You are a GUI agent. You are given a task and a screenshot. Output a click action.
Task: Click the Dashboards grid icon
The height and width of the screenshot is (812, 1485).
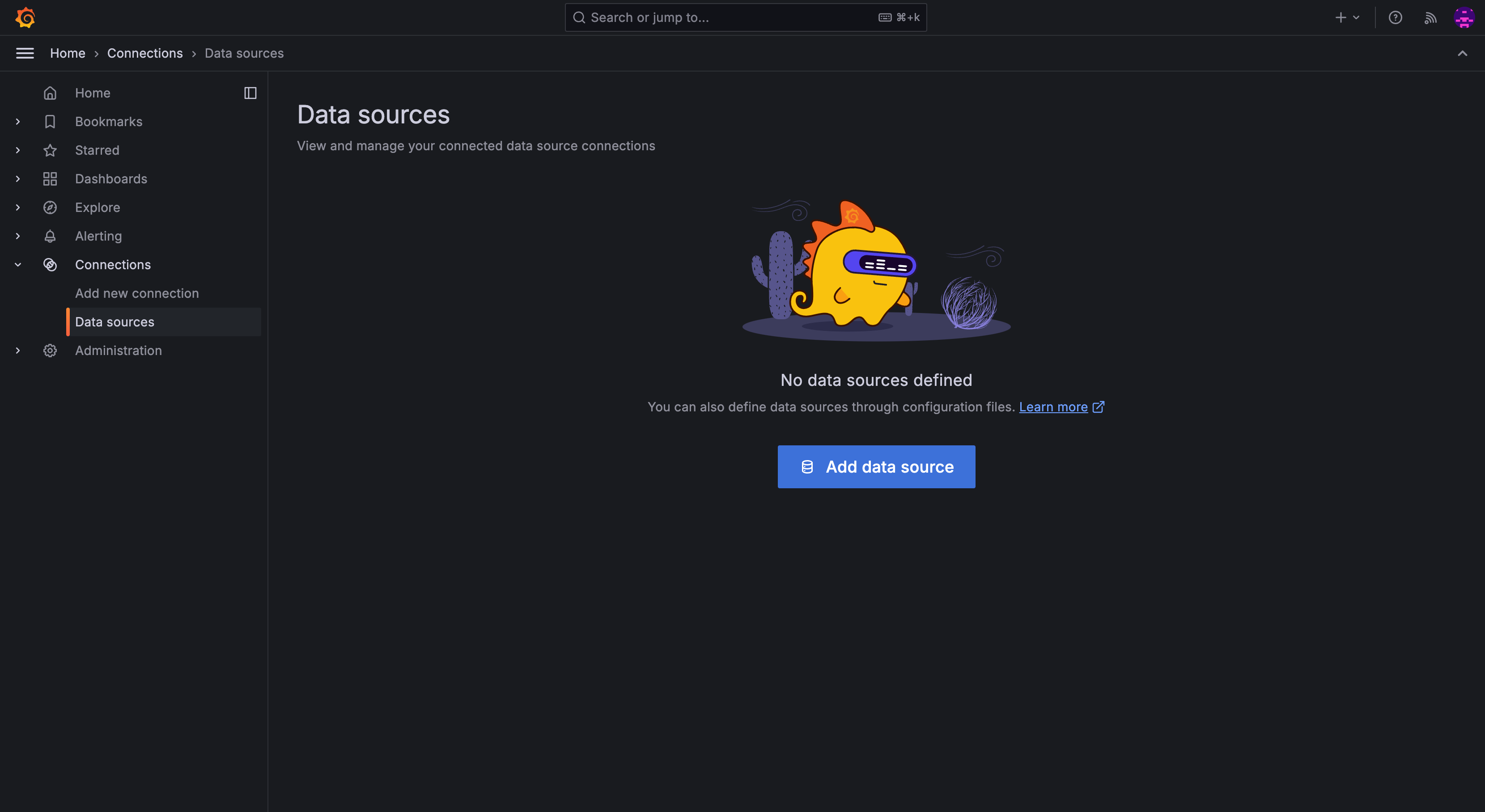click(50, 179)
